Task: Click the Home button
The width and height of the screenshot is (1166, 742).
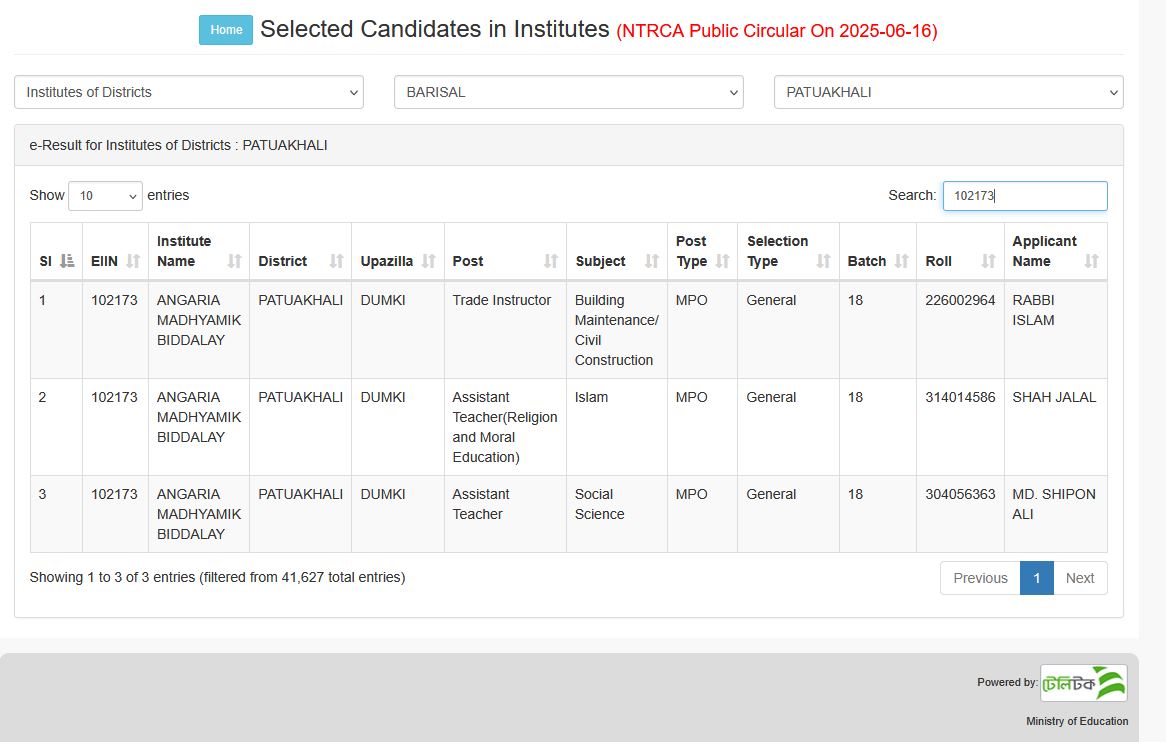Action: [x=226, y=30]
